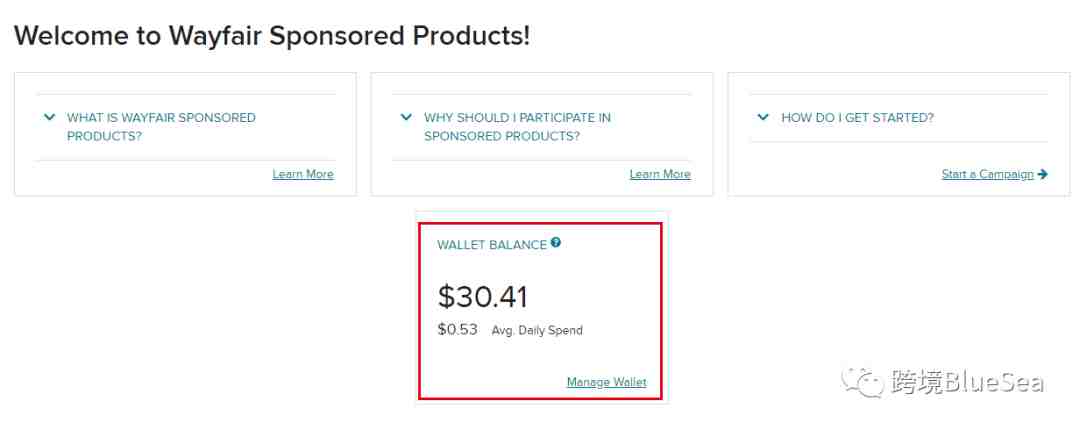Image resolution: width=1080 pixels, height=430 pixels.
Task: Select the What Is Wayfair Sponsored Products title text
Action: 161,127
